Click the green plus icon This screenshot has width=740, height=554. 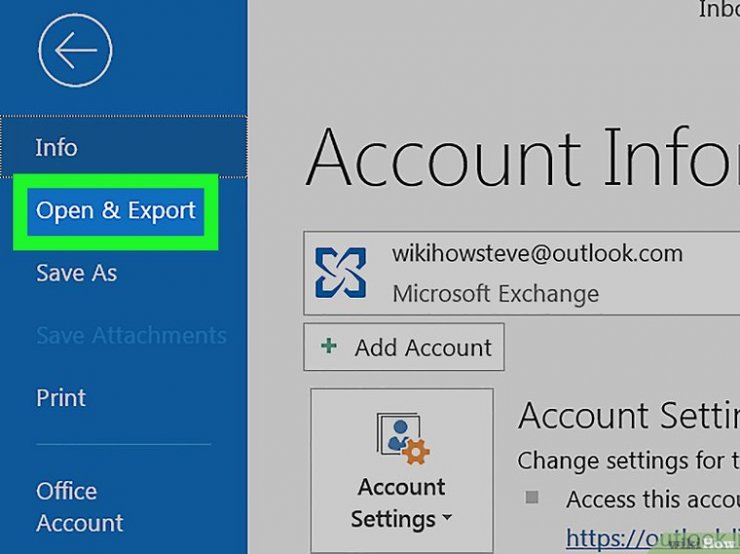328,346
